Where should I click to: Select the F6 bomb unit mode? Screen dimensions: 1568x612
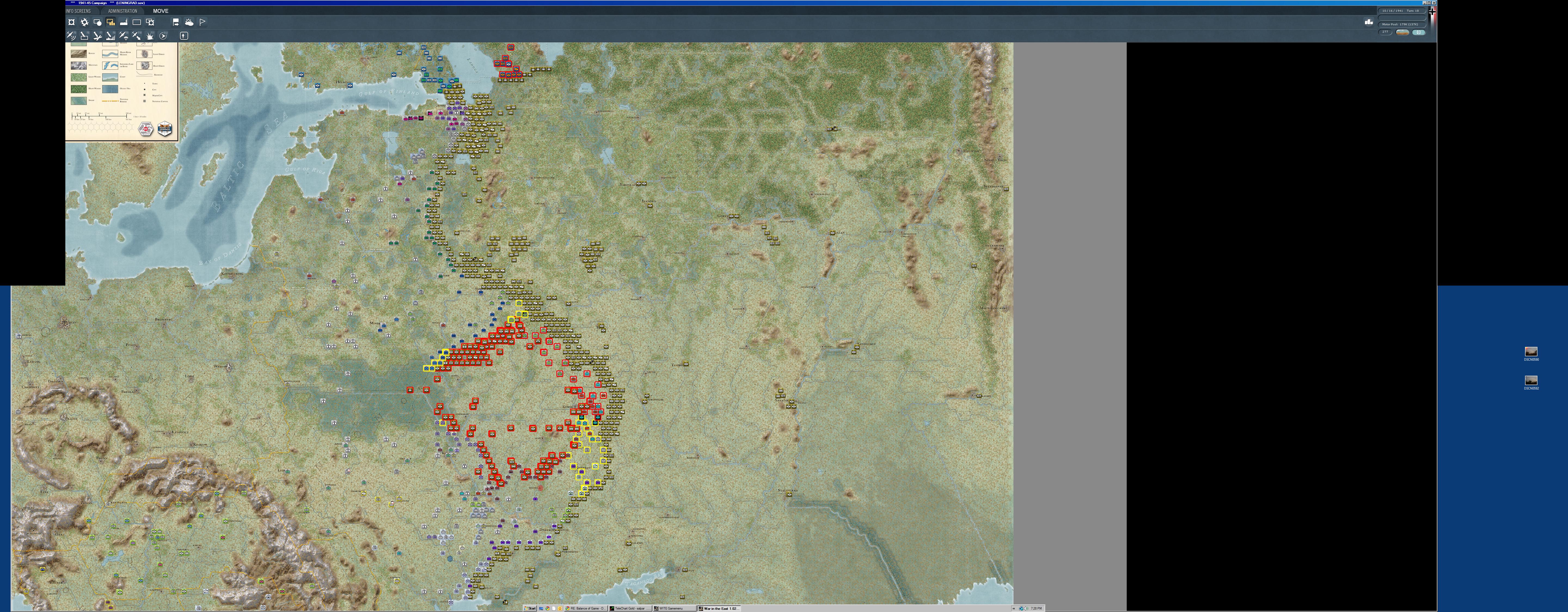click(x=85, y=36)
